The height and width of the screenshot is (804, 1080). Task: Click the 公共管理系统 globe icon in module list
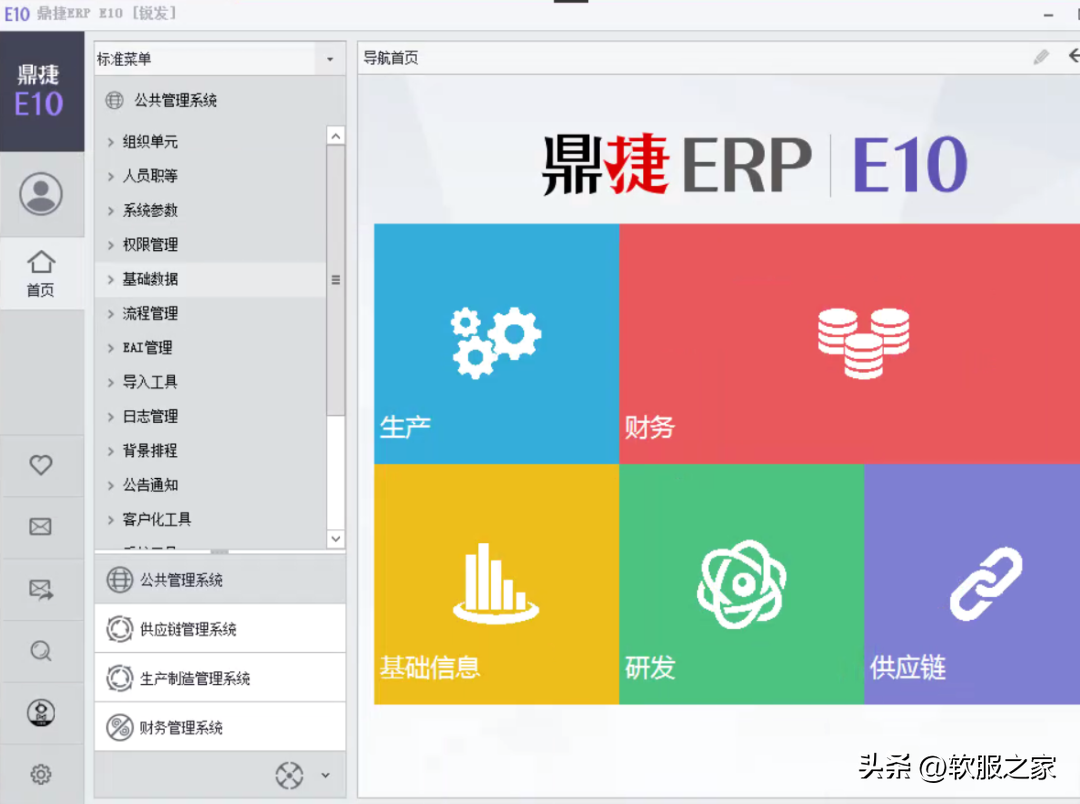click(119, 580)
